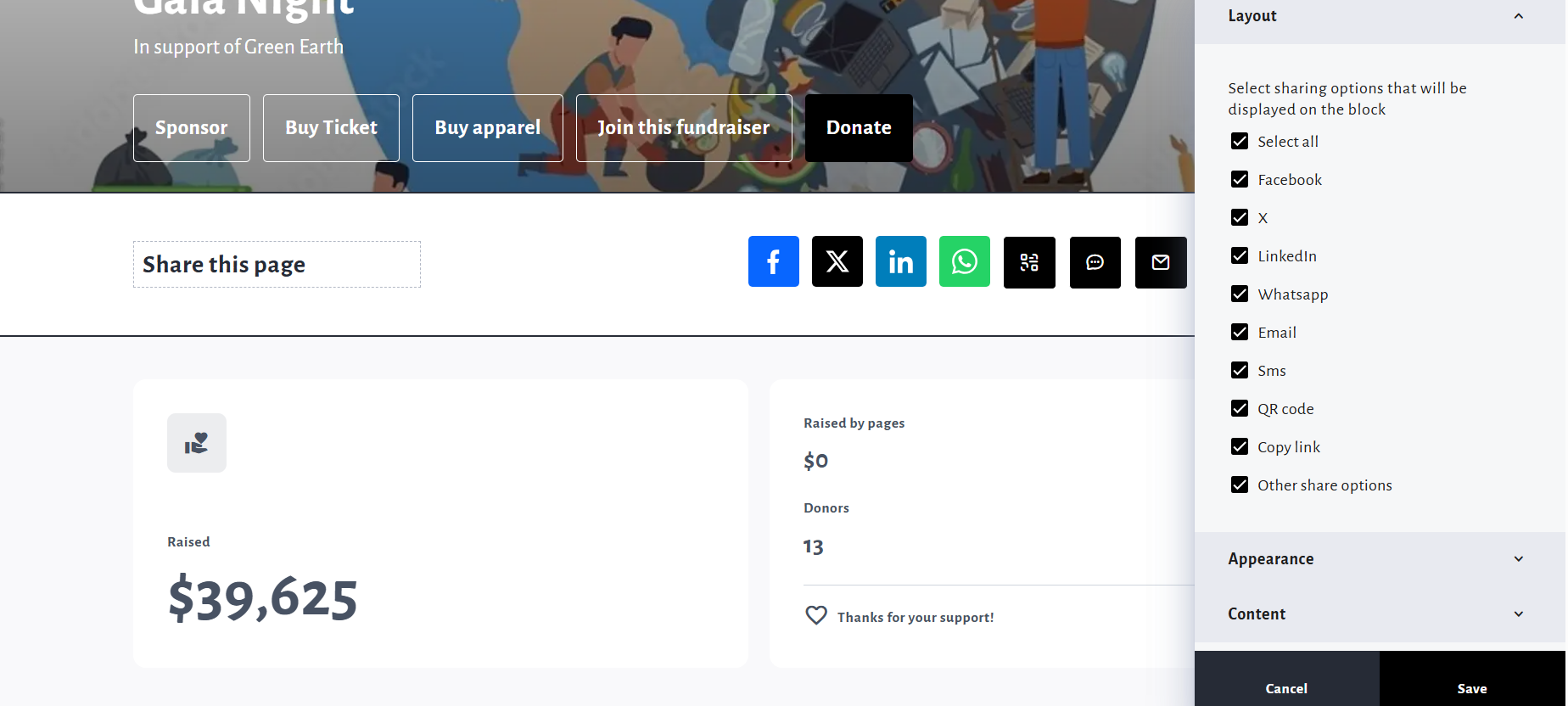Click the heart icon beside thanks message

click(815, 615)
